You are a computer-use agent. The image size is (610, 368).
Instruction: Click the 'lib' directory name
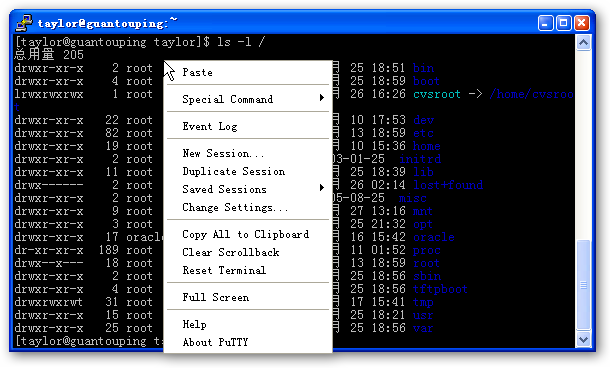423,172
